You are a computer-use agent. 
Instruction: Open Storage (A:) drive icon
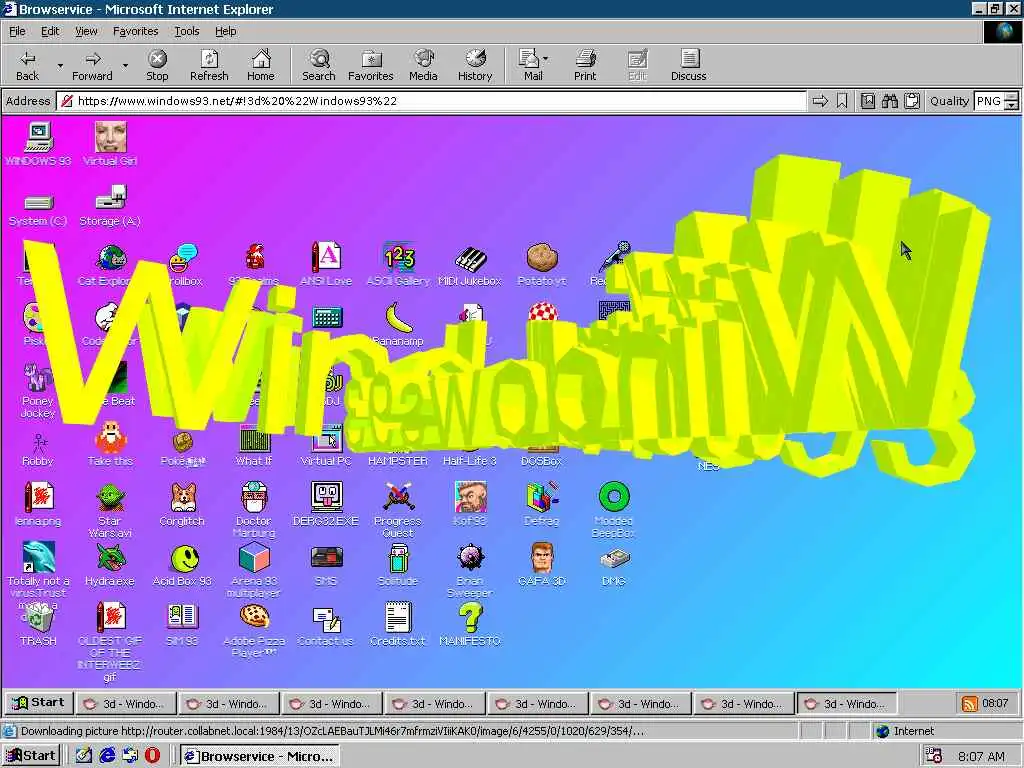[110, 206]
